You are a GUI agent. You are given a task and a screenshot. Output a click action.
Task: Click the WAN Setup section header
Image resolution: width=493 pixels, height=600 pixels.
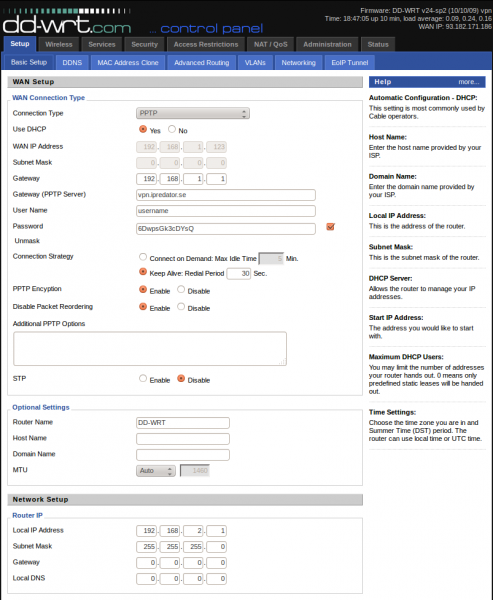[185, 82]
